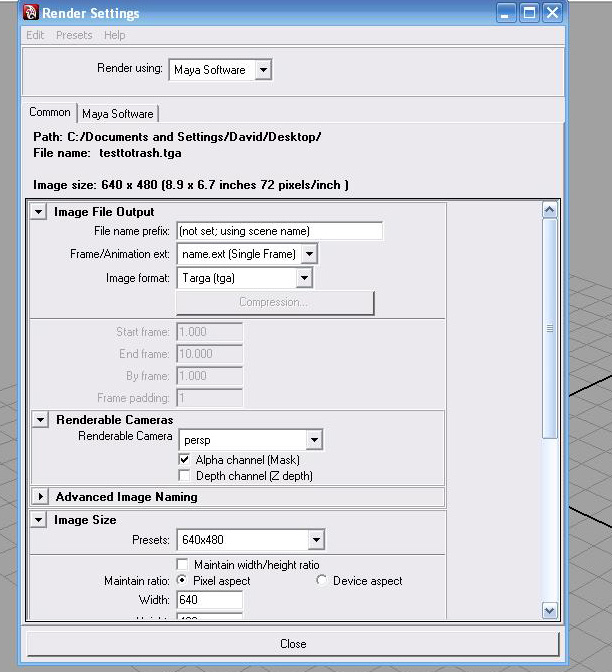612x672 pixels.
Task: Collapse the Image File Output section
Action: pyautogui.click(x=39, y=212)
